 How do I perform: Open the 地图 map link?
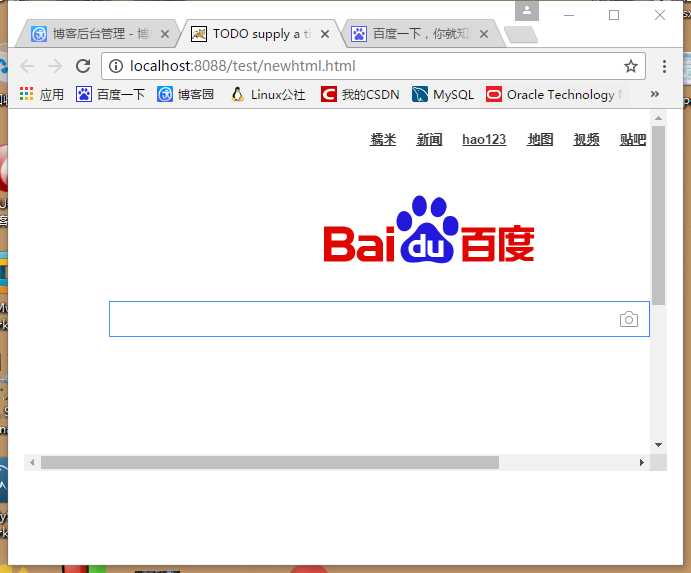click(x=540, y=139)
